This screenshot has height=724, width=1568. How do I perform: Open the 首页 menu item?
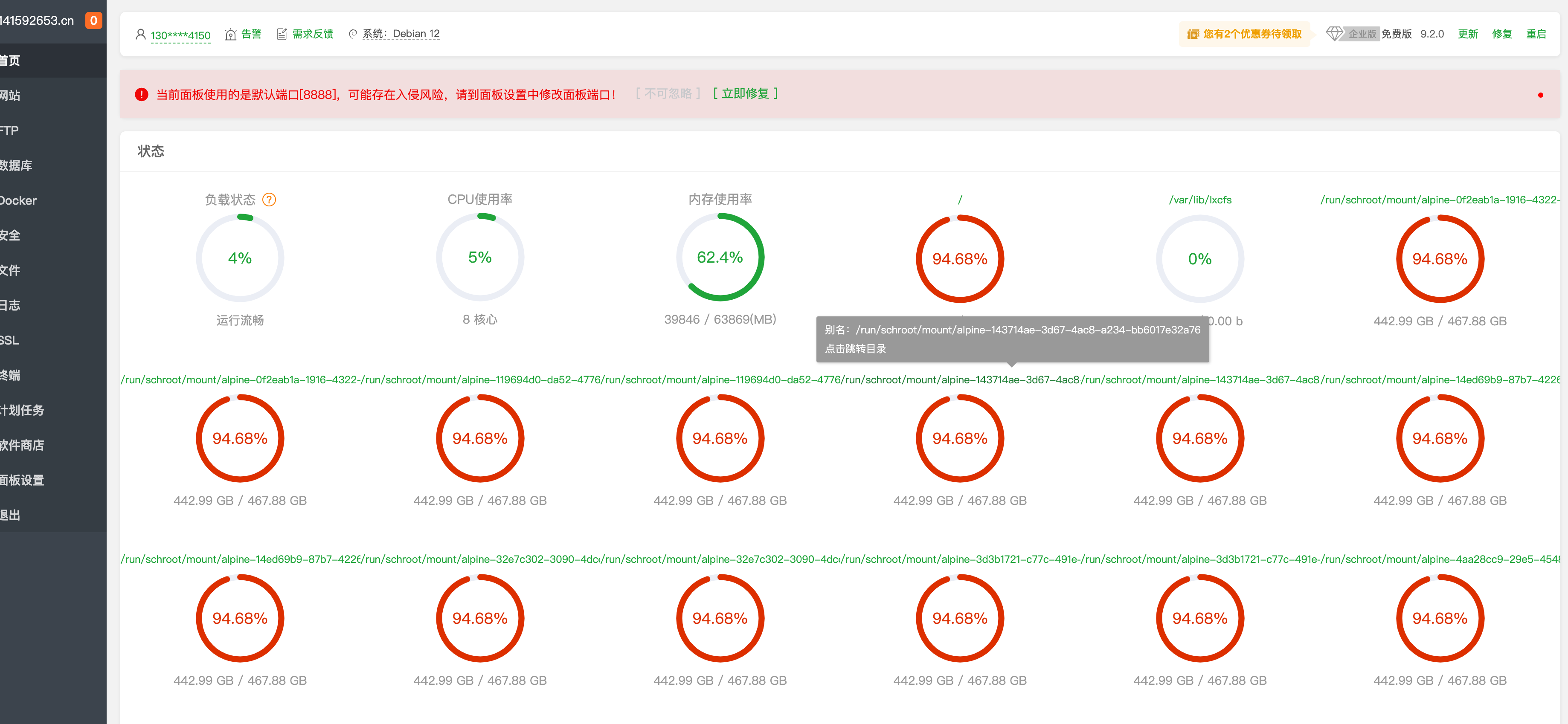[53, 60]
